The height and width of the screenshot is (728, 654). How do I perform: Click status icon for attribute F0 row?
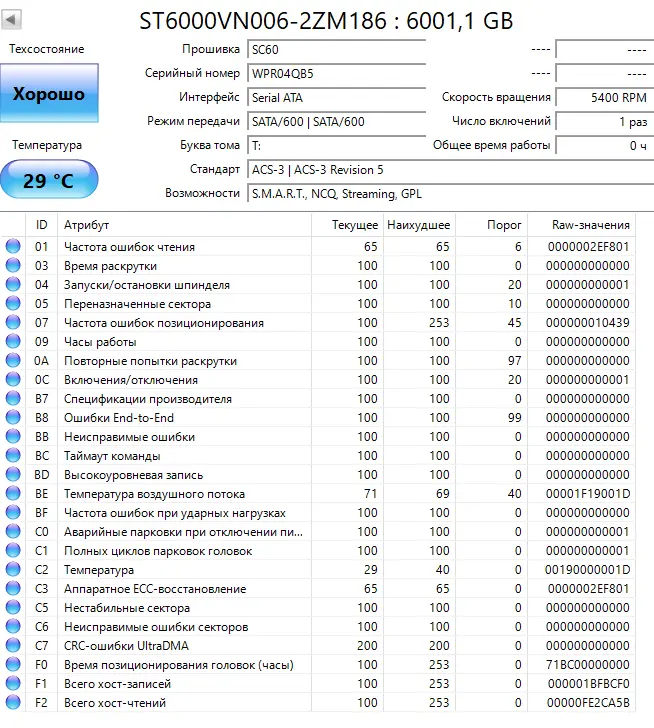point(13,665)
